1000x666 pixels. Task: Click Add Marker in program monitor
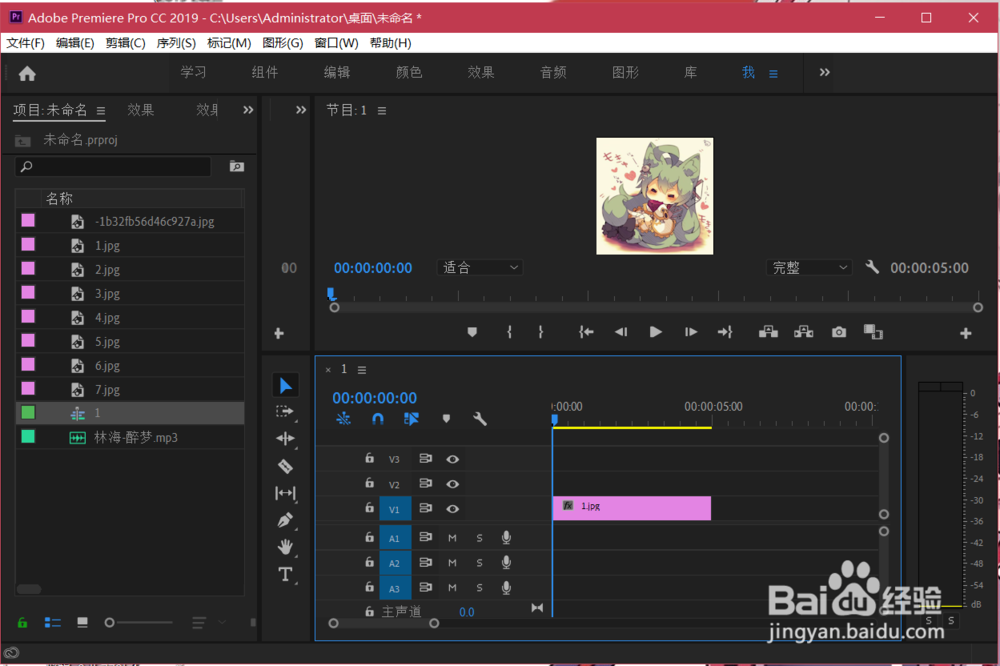(472, 332)
